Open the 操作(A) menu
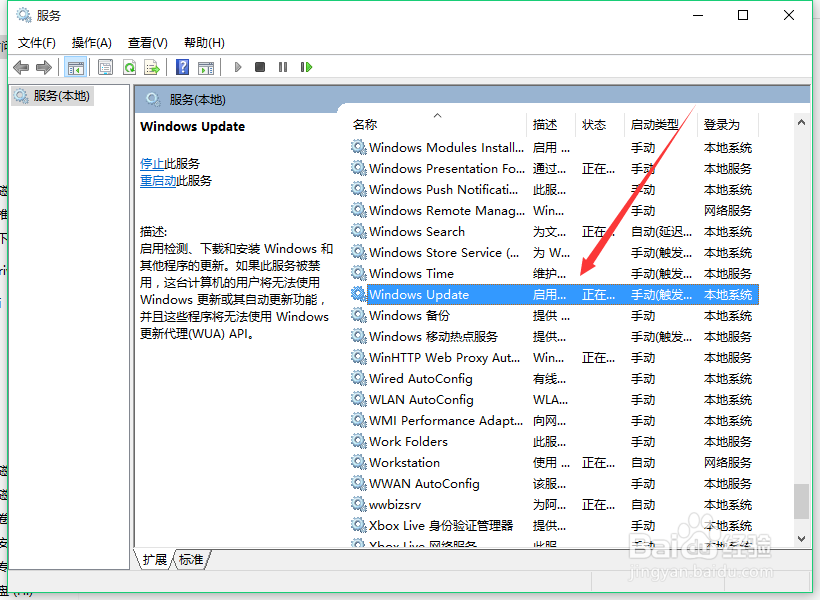 coord(92,43)
